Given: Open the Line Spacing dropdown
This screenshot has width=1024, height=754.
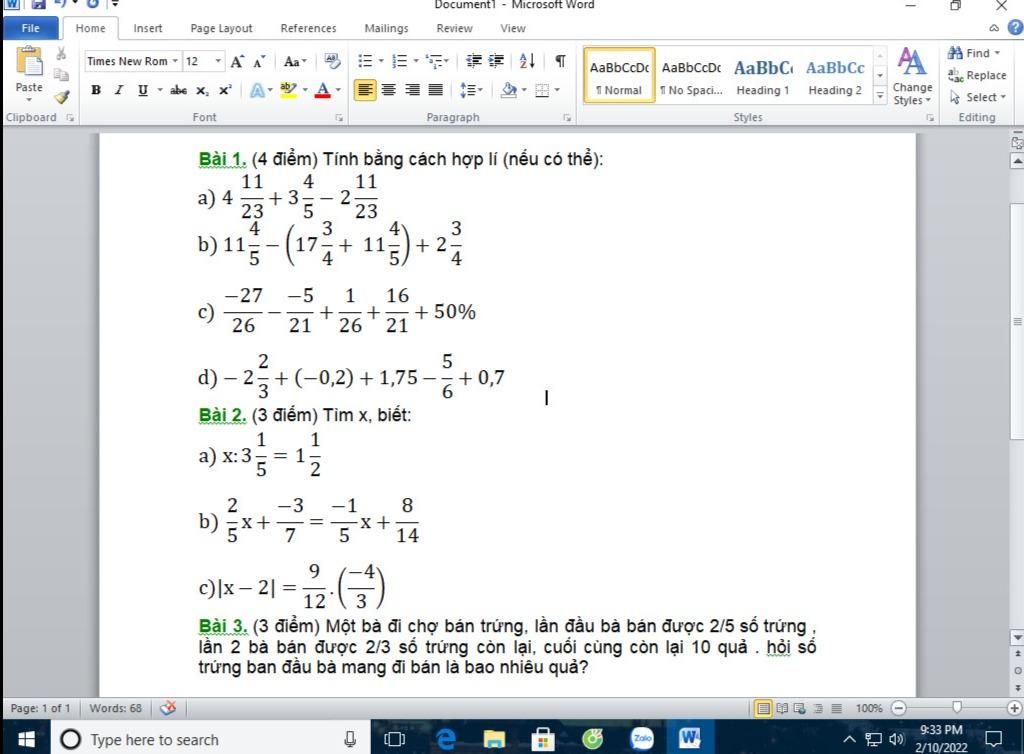Looking at the screenshot, I should coord(471,90).
